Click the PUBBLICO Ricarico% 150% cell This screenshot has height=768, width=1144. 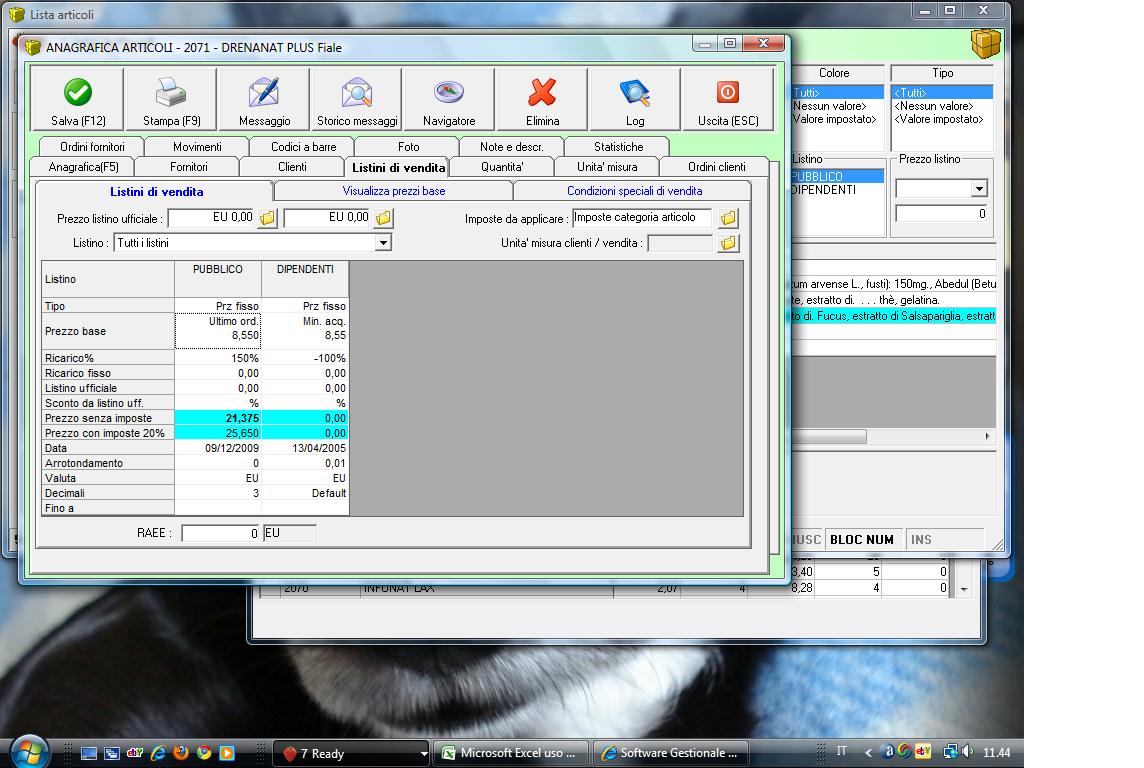[217, 358]
